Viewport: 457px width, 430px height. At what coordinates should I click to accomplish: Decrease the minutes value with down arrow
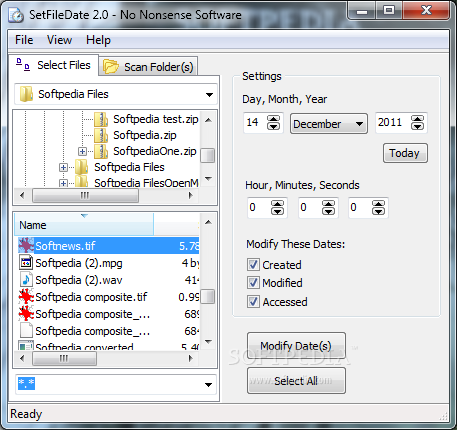[x=328, y=211]
